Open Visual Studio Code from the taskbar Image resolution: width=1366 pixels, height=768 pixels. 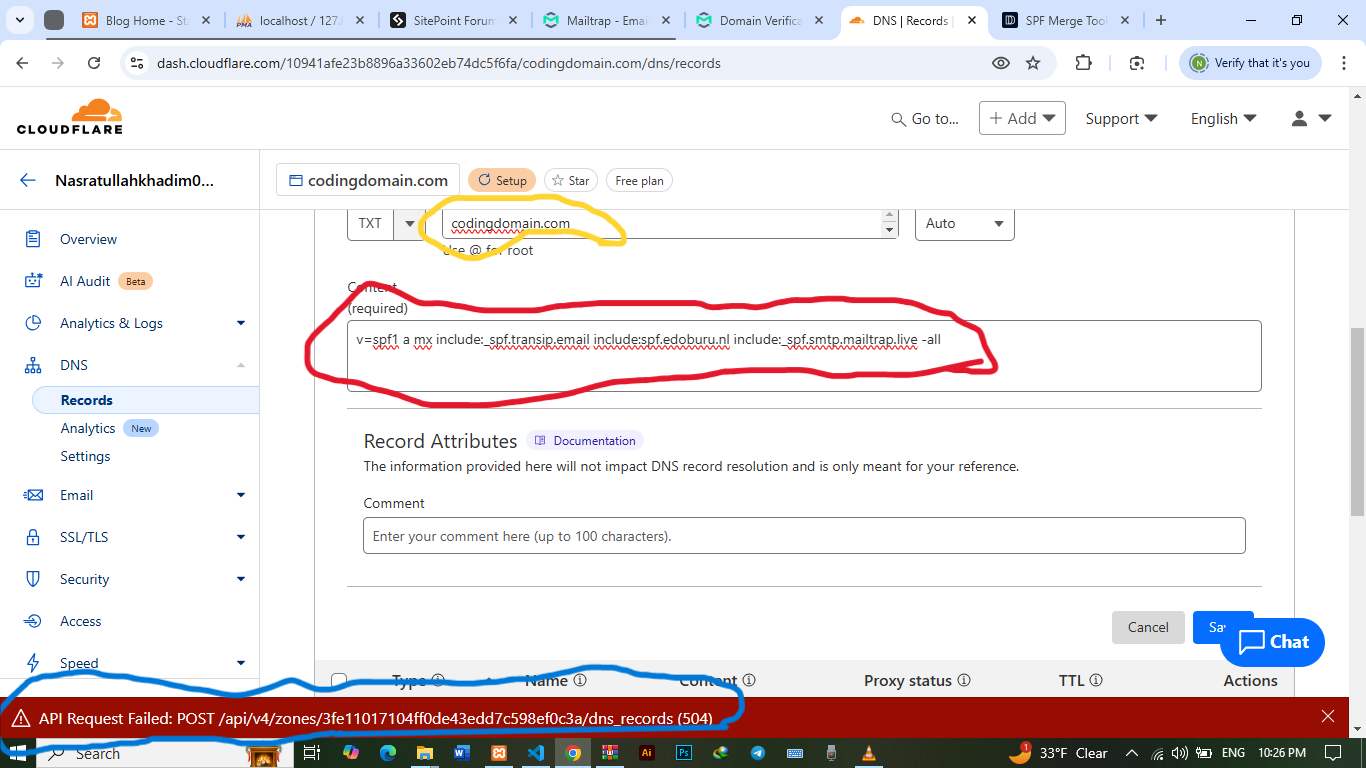[536, 753]
